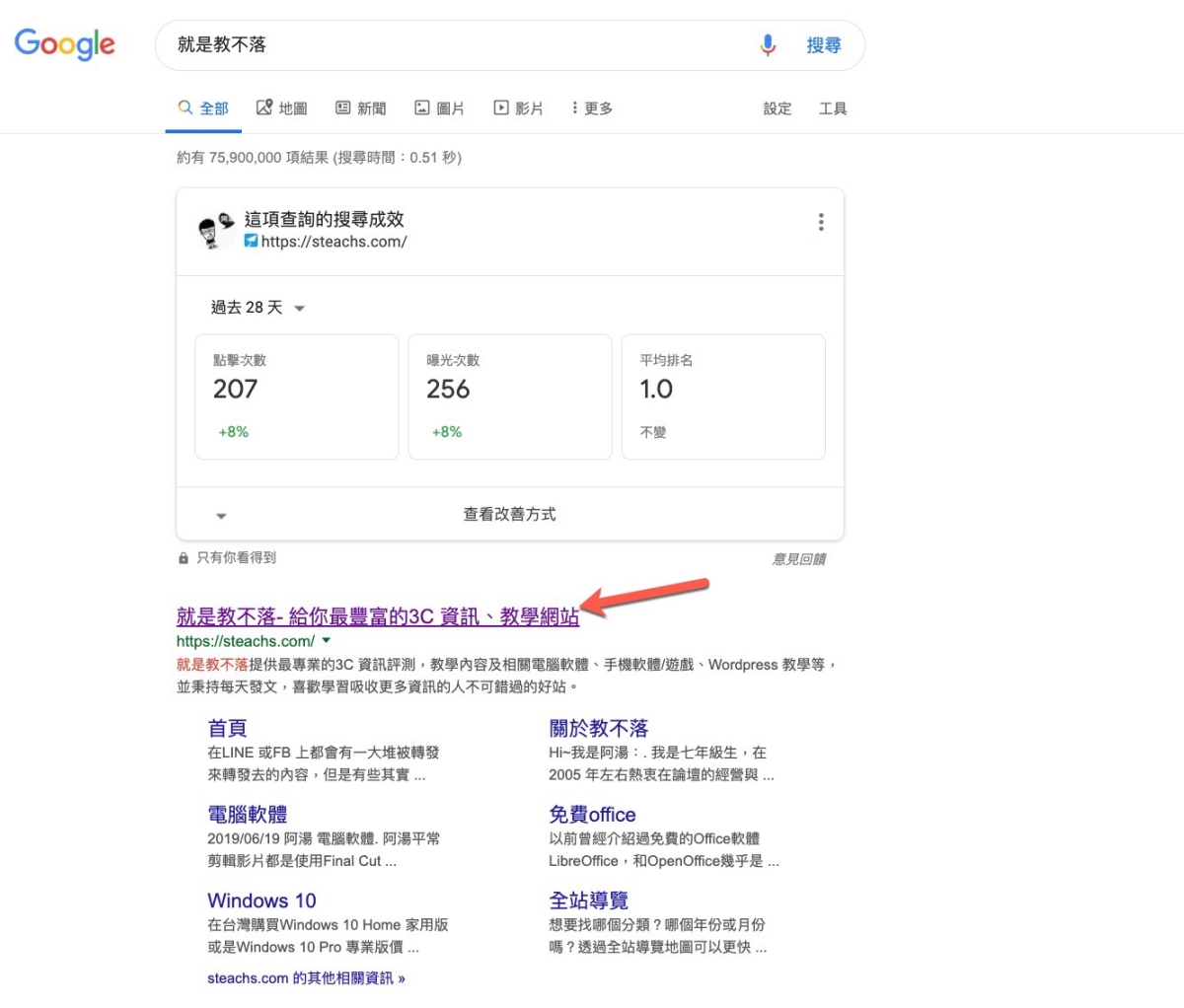Open the dropdown arrow next to the green steachs.com URL

pos(327,641)
